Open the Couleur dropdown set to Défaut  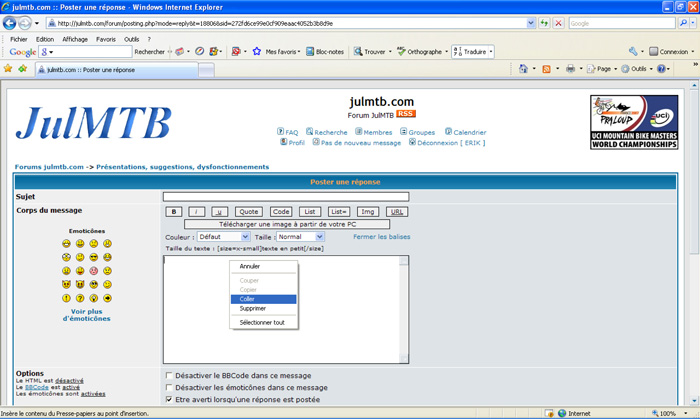click(x=223, y=237)
